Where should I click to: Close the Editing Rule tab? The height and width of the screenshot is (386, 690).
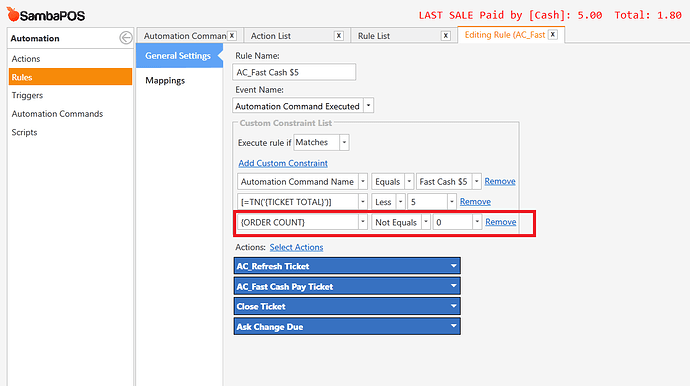click(553, 35)
